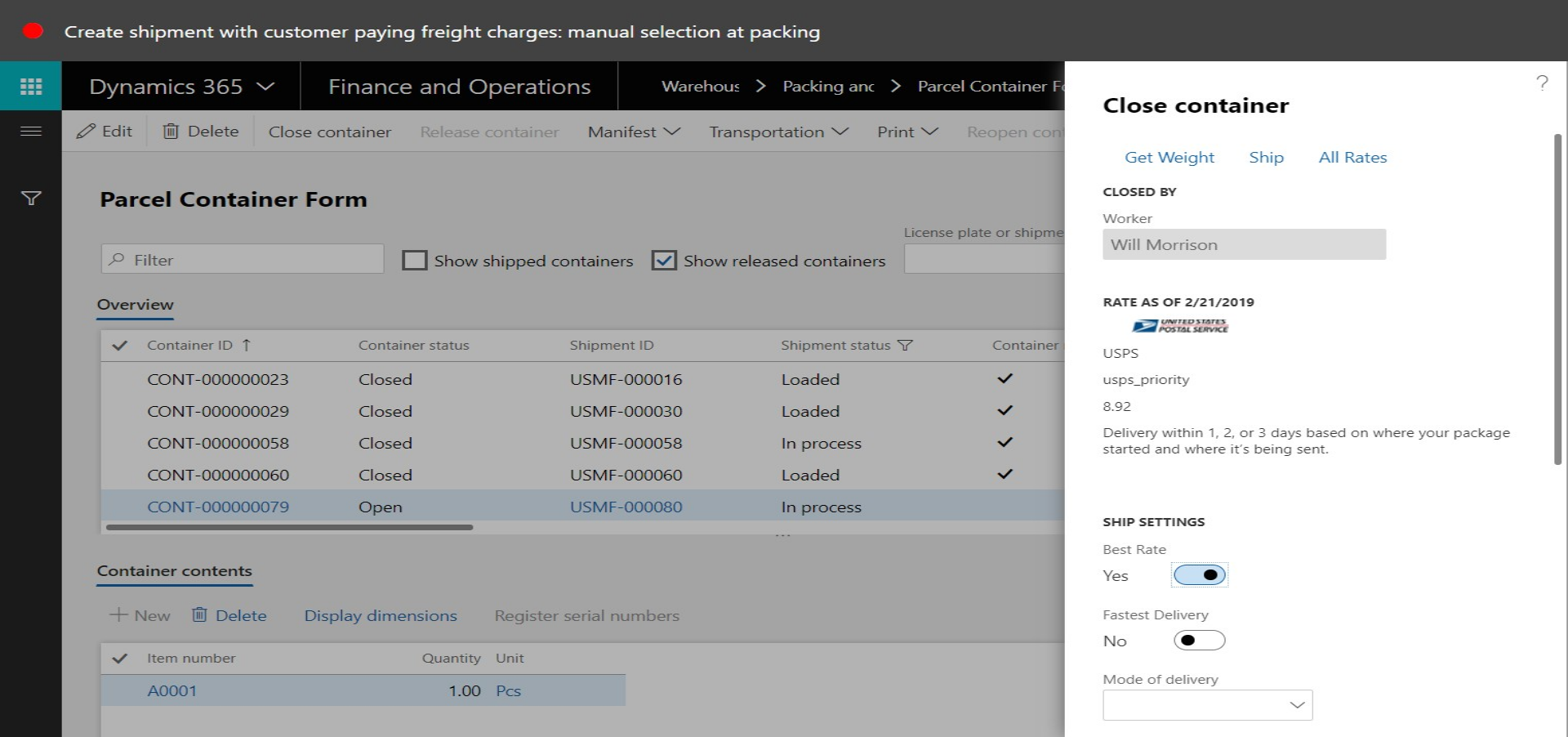
Task: Click the help question mark icon
Action: click(1542, 83)
